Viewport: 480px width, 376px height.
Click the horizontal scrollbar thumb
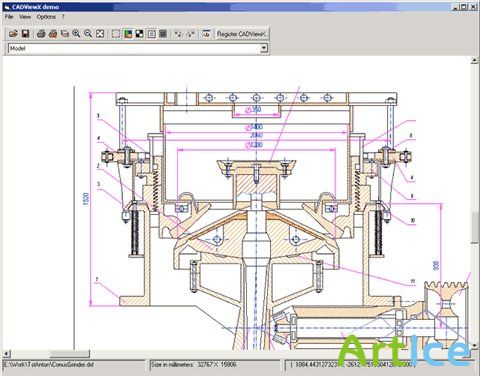[70, 353]
